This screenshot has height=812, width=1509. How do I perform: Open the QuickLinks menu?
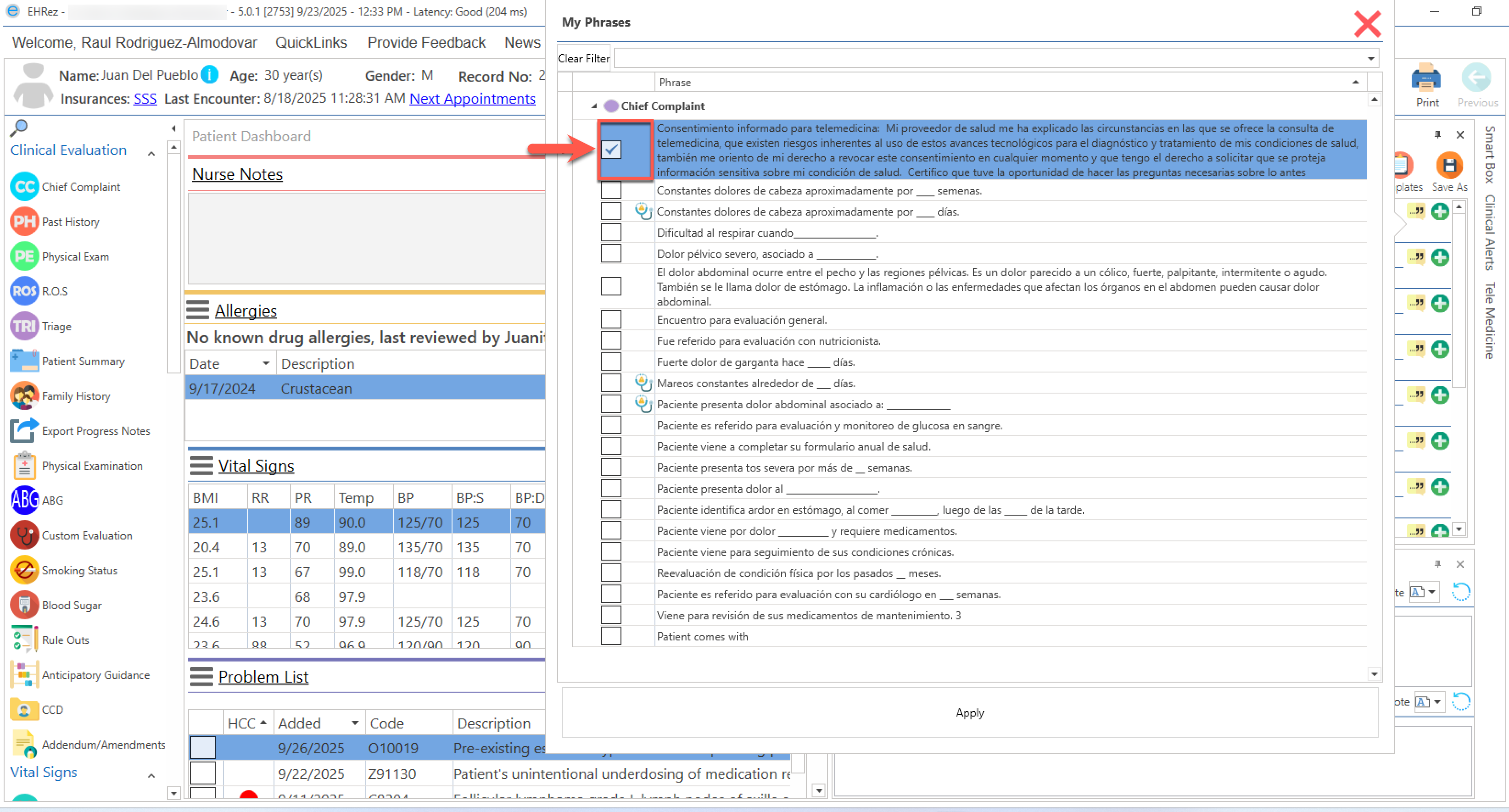pyautogui.click(x=311, y=42)
